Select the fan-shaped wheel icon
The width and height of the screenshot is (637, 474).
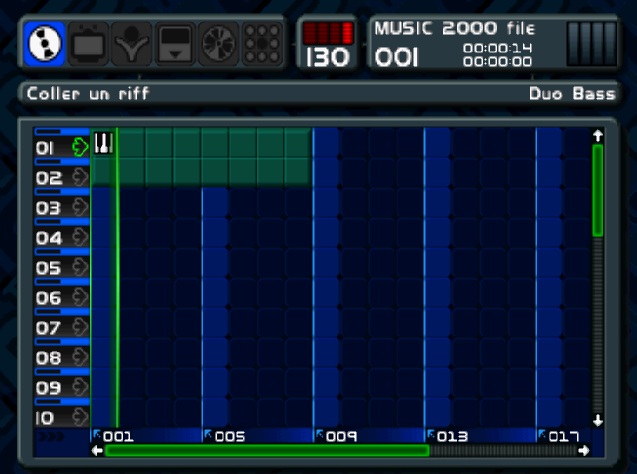219,44
